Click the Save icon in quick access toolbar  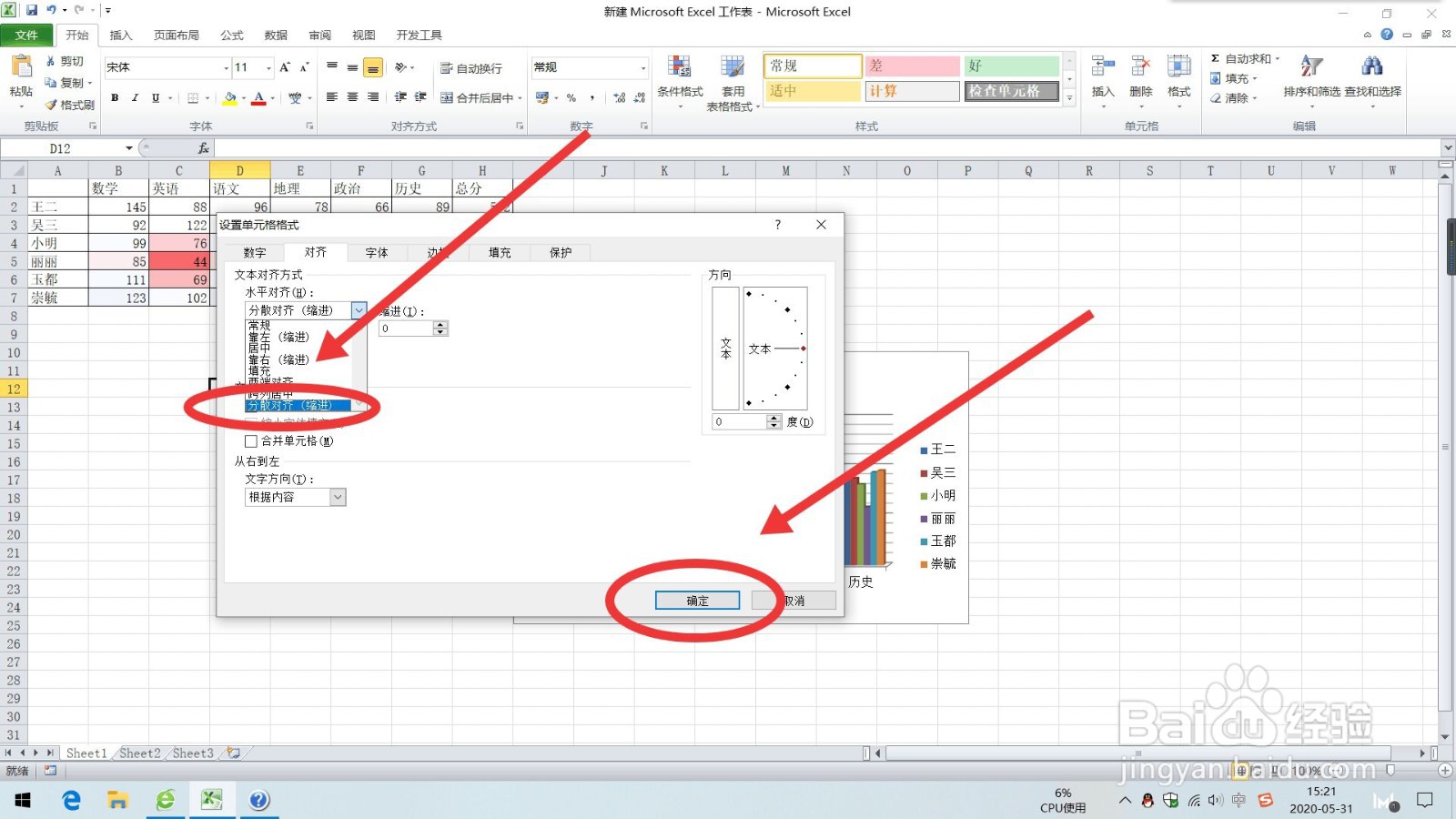[x=32, y=10]
